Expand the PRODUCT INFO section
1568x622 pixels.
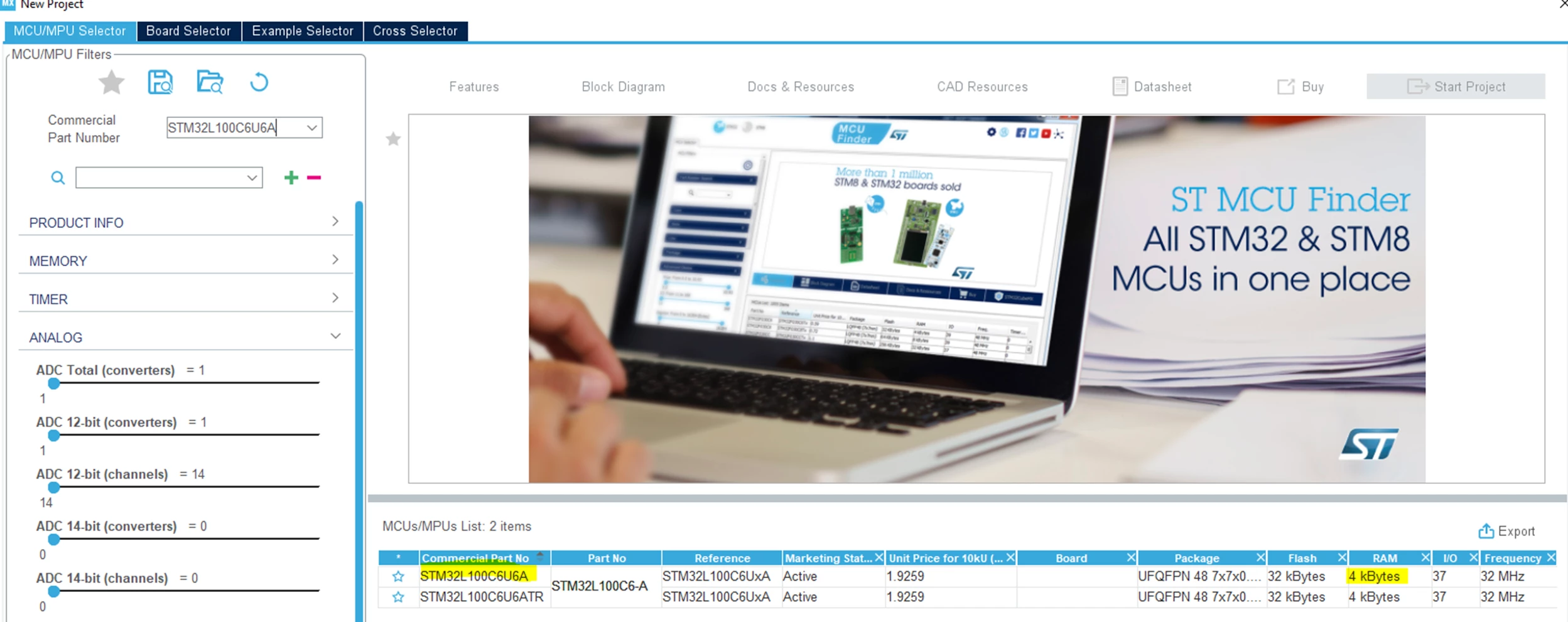pos(185,222)
